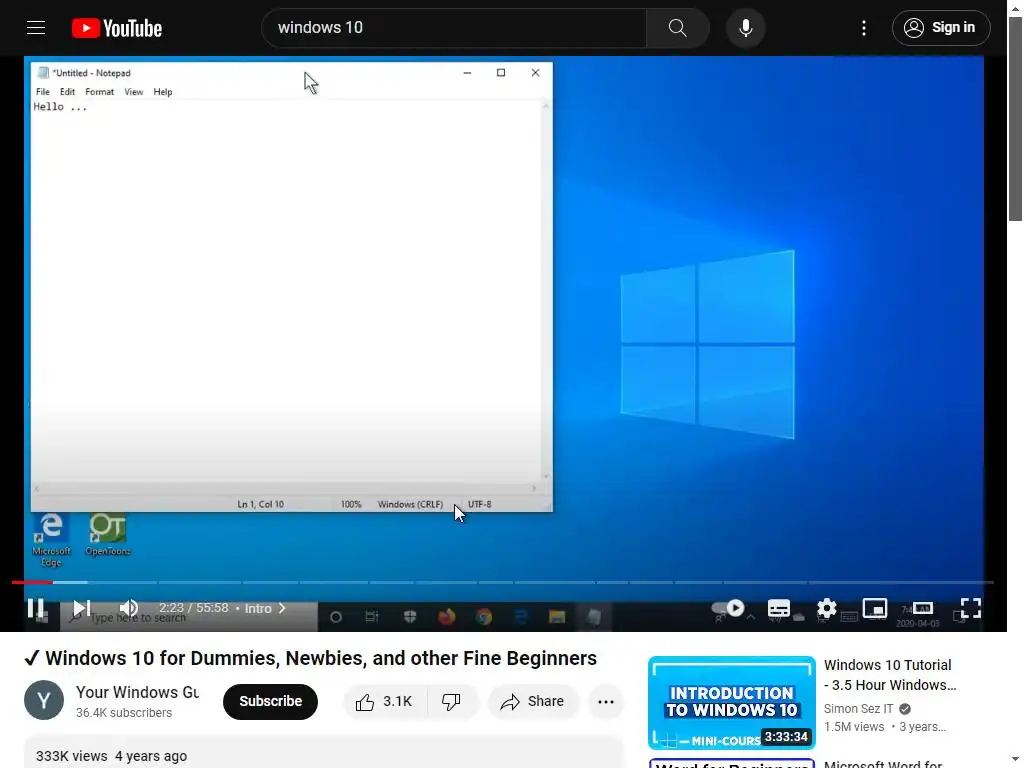
Task: Toggle theater mode
Action: point(922,608)
